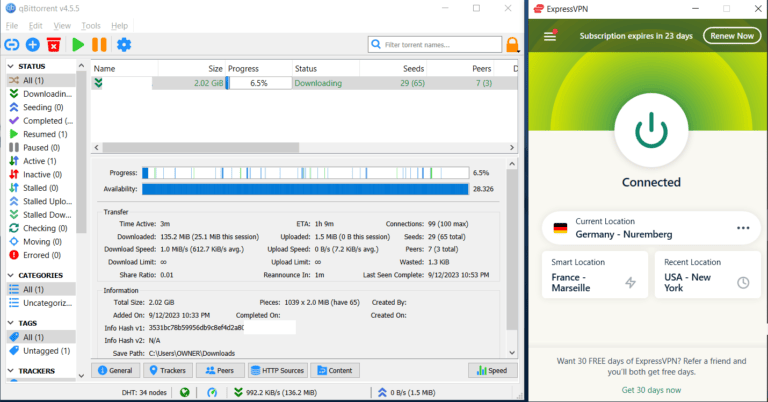Collapse the CATEGORIES section
This screenshot has height=402, width=768.
click(x=12, y=275)
